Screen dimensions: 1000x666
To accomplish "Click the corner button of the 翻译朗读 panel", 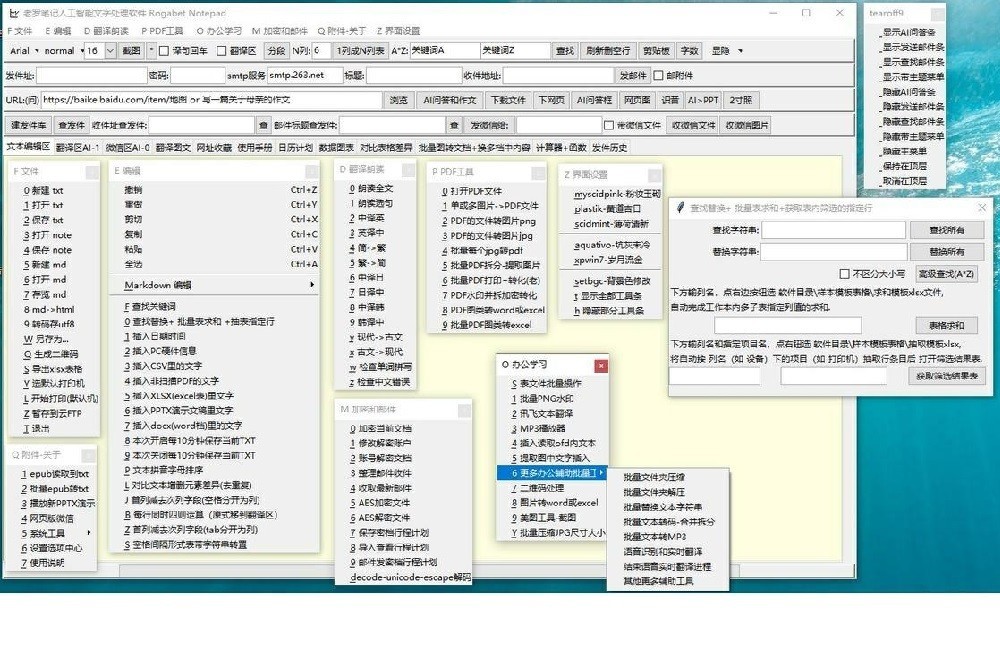I will tap(409, 170).
